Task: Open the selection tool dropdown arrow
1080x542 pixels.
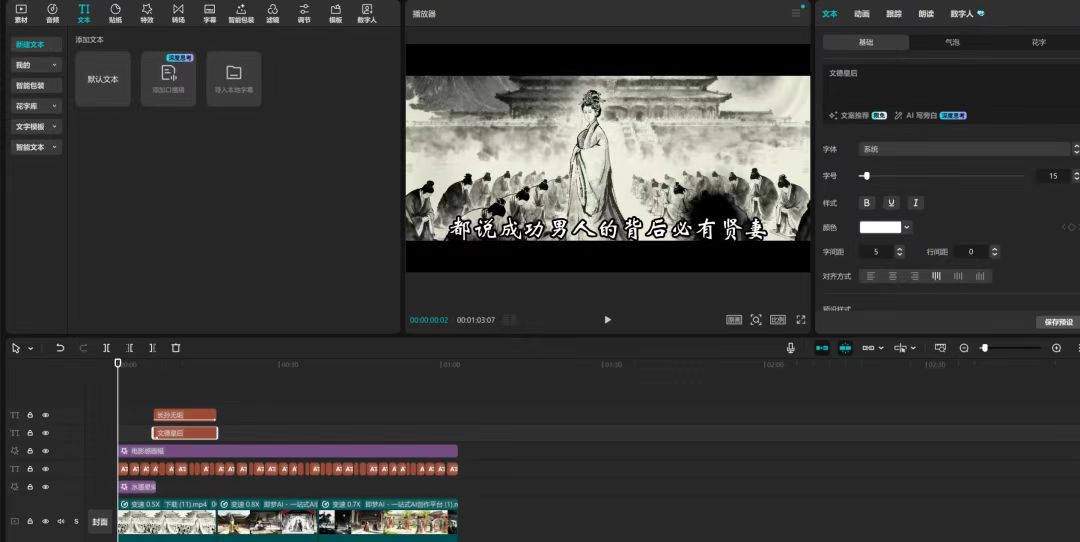Action: click(31, 349)
